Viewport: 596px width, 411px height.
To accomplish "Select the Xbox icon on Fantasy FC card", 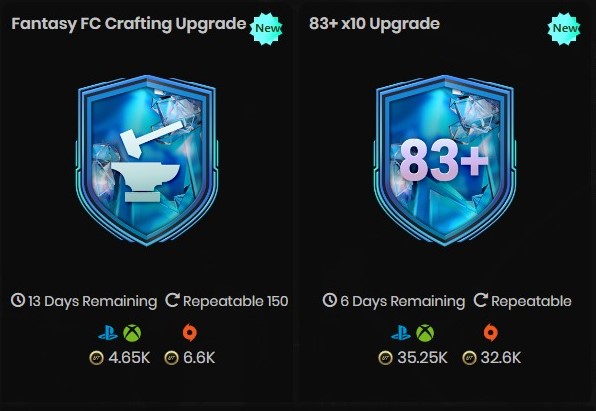I will [x=132, y=333].
